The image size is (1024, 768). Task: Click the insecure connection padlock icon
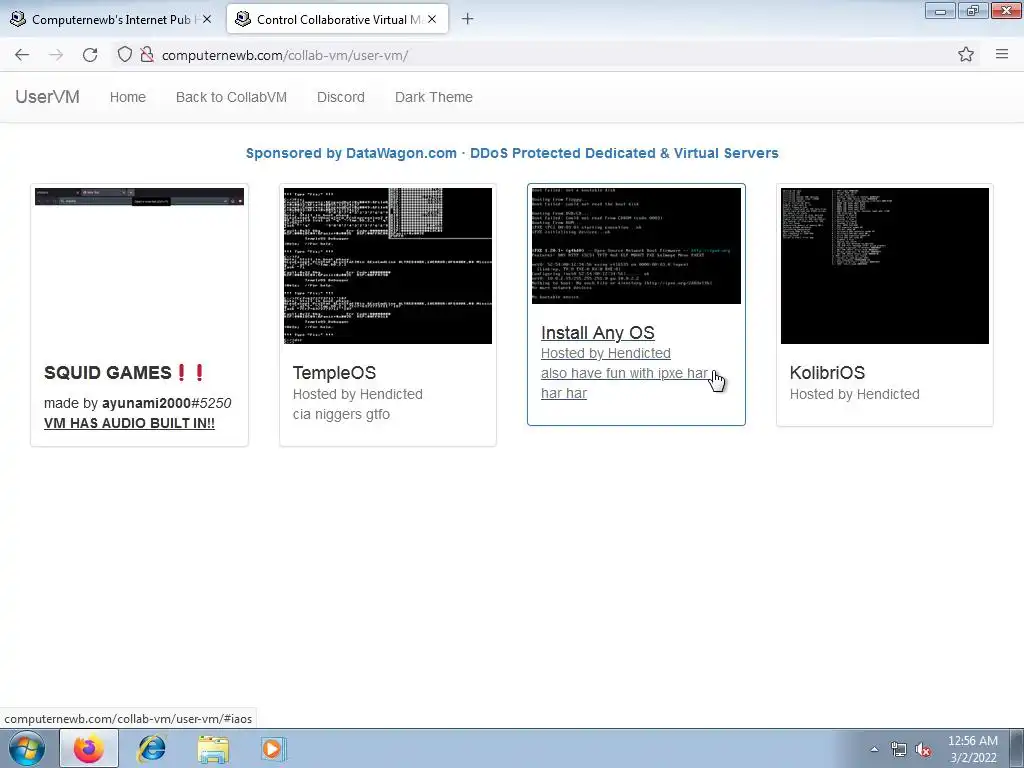click(148, 55)
